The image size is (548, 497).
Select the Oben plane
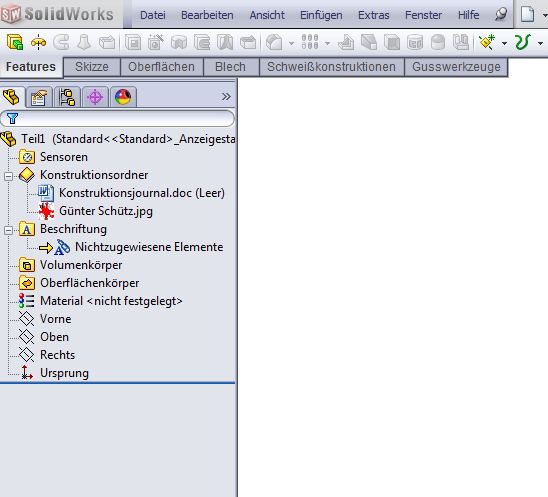coord(44,337)
